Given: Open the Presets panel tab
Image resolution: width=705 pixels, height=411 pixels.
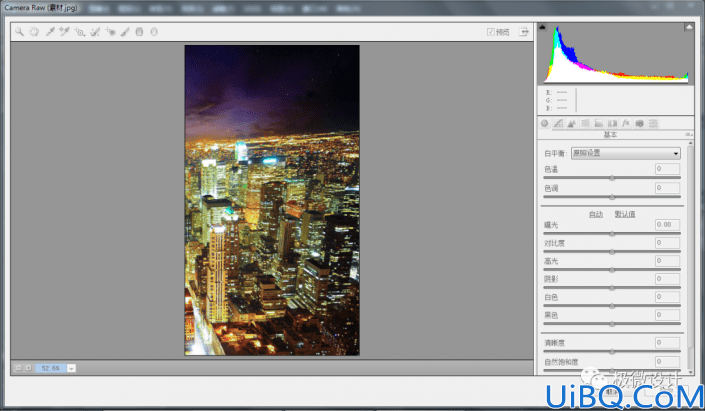Looking at the screenshot, I should 653,123.
